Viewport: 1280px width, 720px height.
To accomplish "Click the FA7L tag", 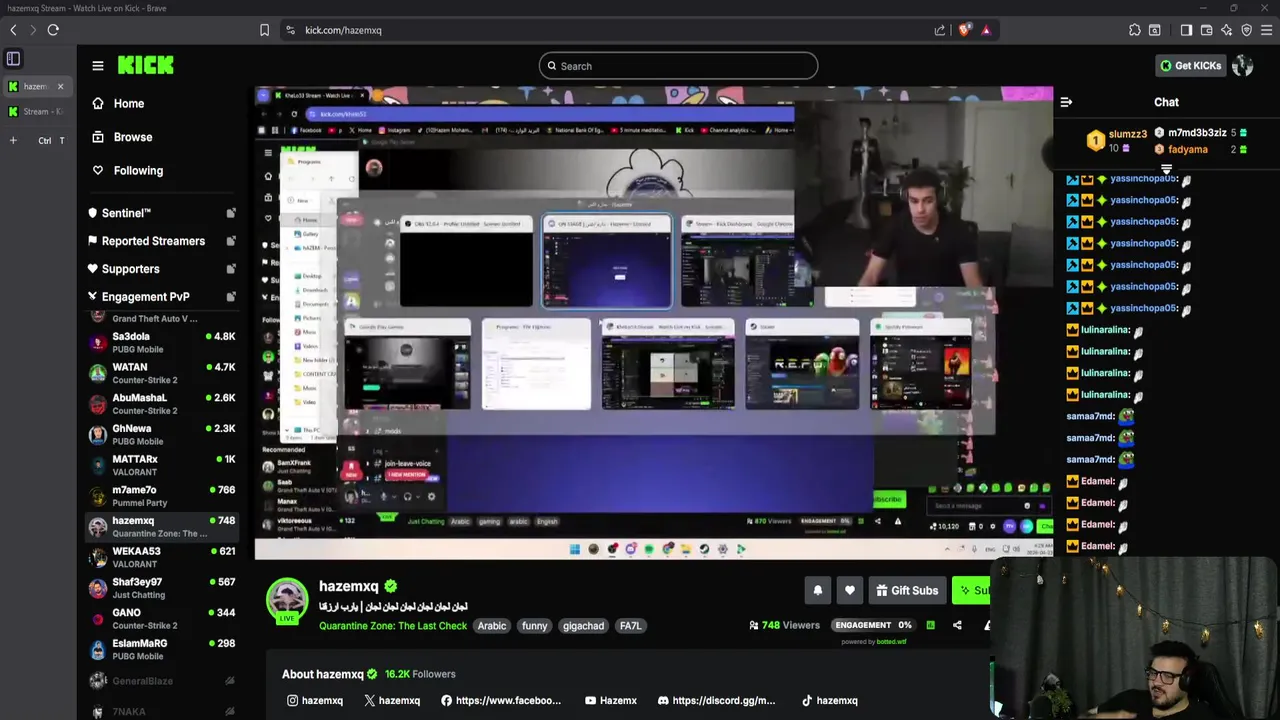I will (x=630, y=626).
